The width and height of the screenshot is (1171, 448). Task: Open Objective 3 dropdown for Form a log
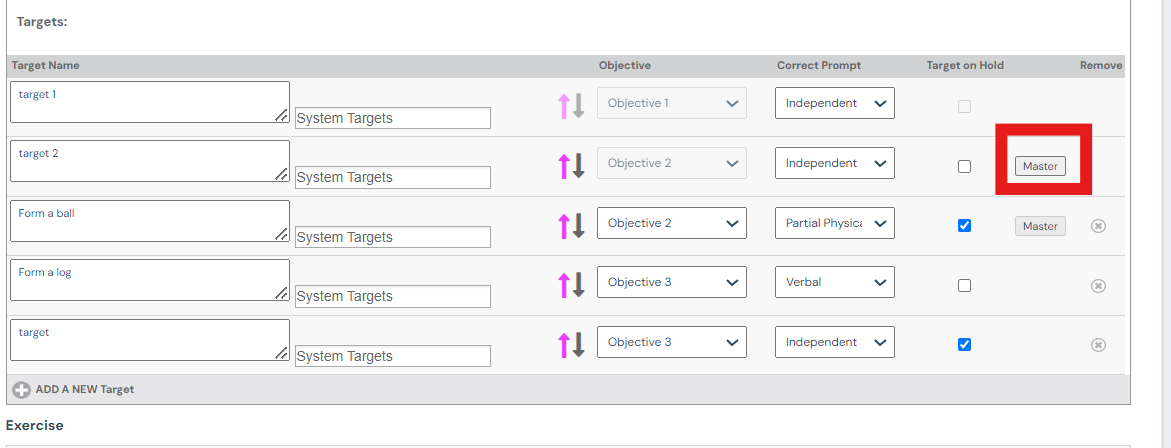671,282
